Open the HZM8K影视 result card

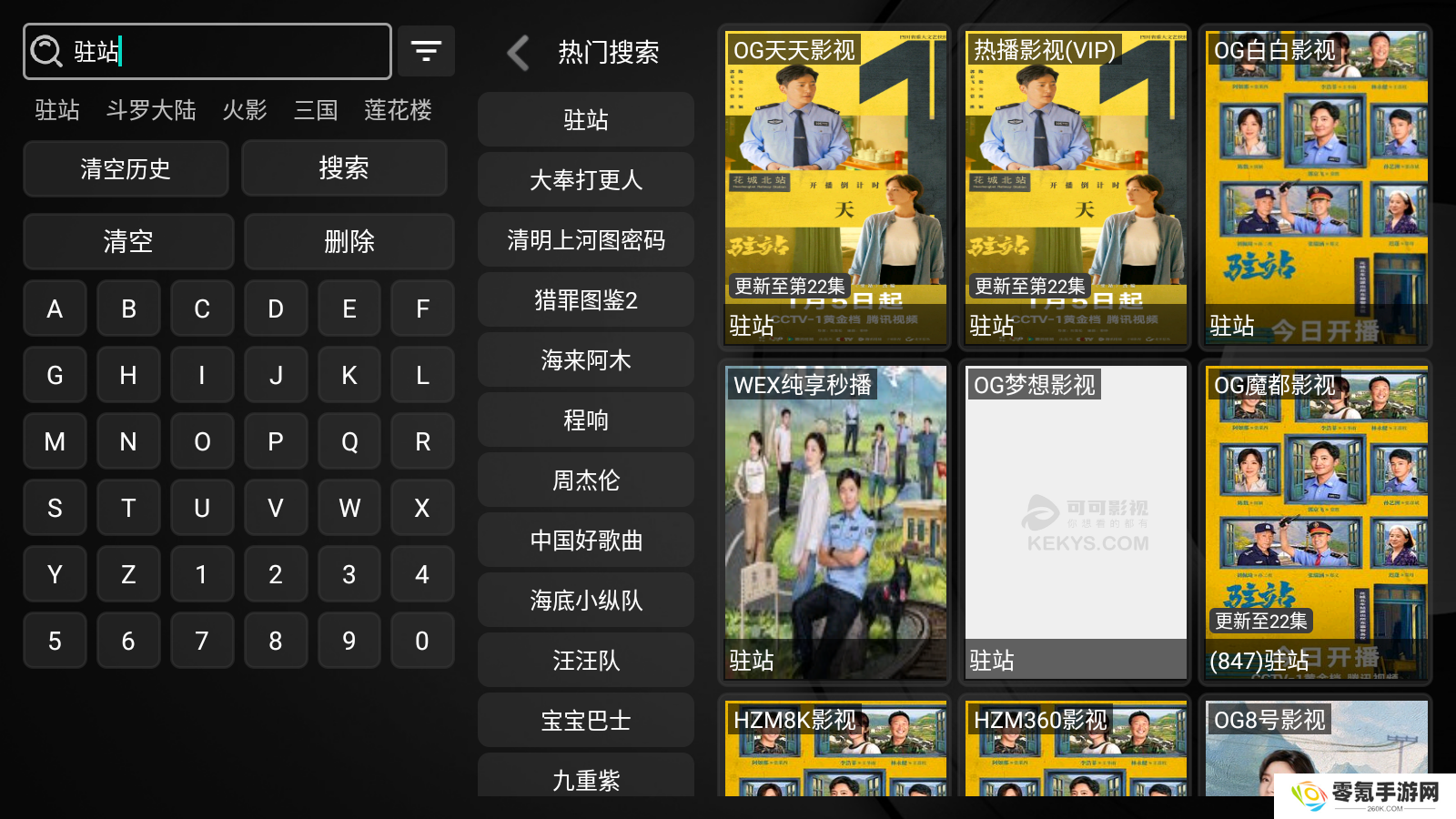pyautogui.click(x=835, y=746)
